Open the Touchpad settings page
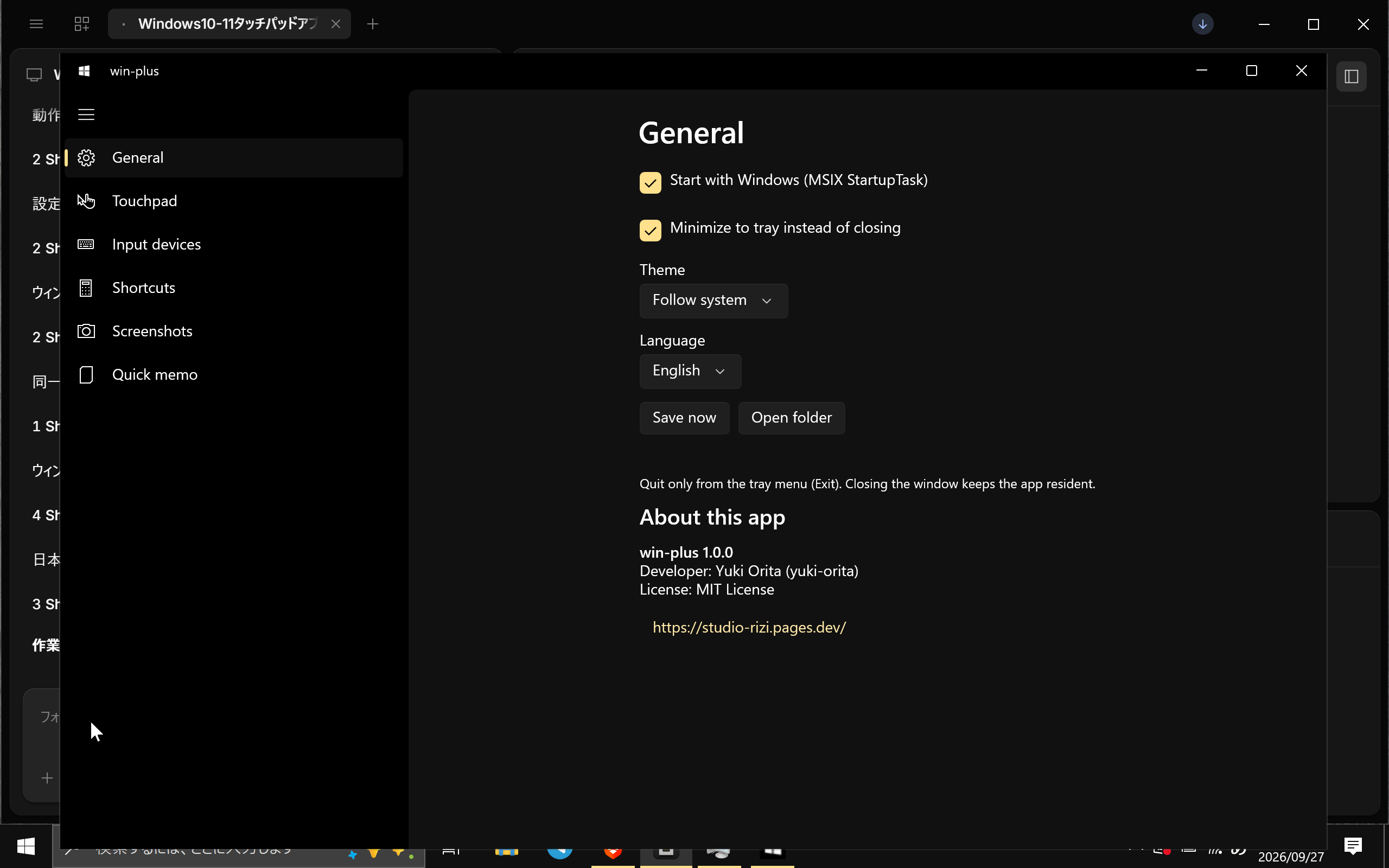This screenshot has height=868, width=1389. 234,201
